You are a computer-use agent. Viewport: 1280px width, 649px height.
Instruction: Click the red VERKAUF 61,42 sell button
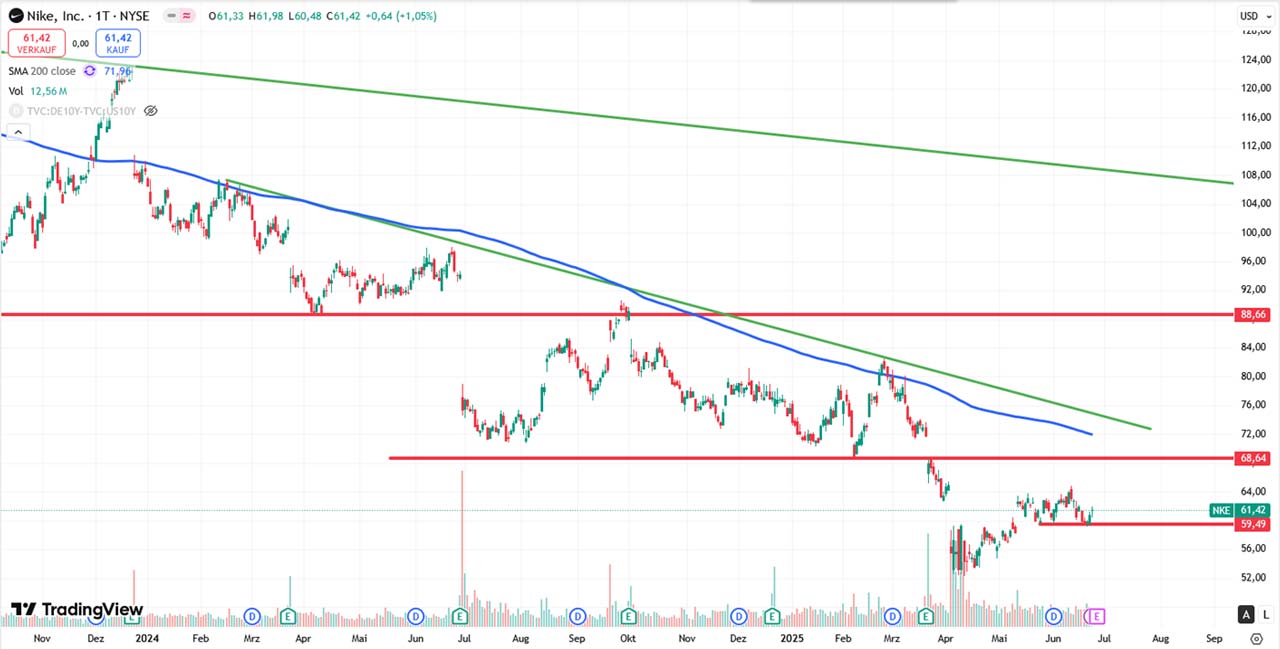tap(37, 42)
